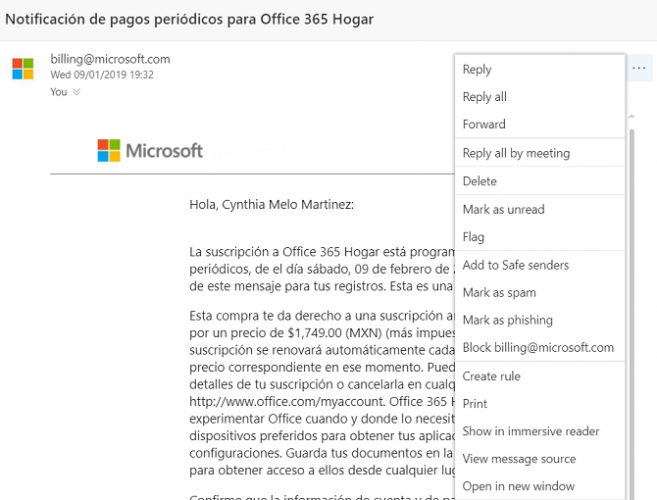
Task: Select Reply all by meeting
Action: 540,153
